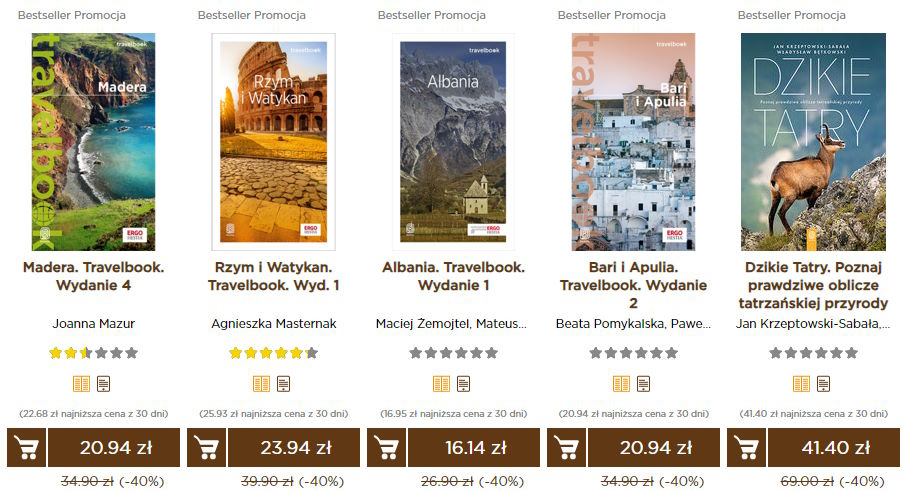This screenshot has height=491, width=904.
Task: Add Dzikie Tatry to cart via cart icon
Action: point(747,447)
